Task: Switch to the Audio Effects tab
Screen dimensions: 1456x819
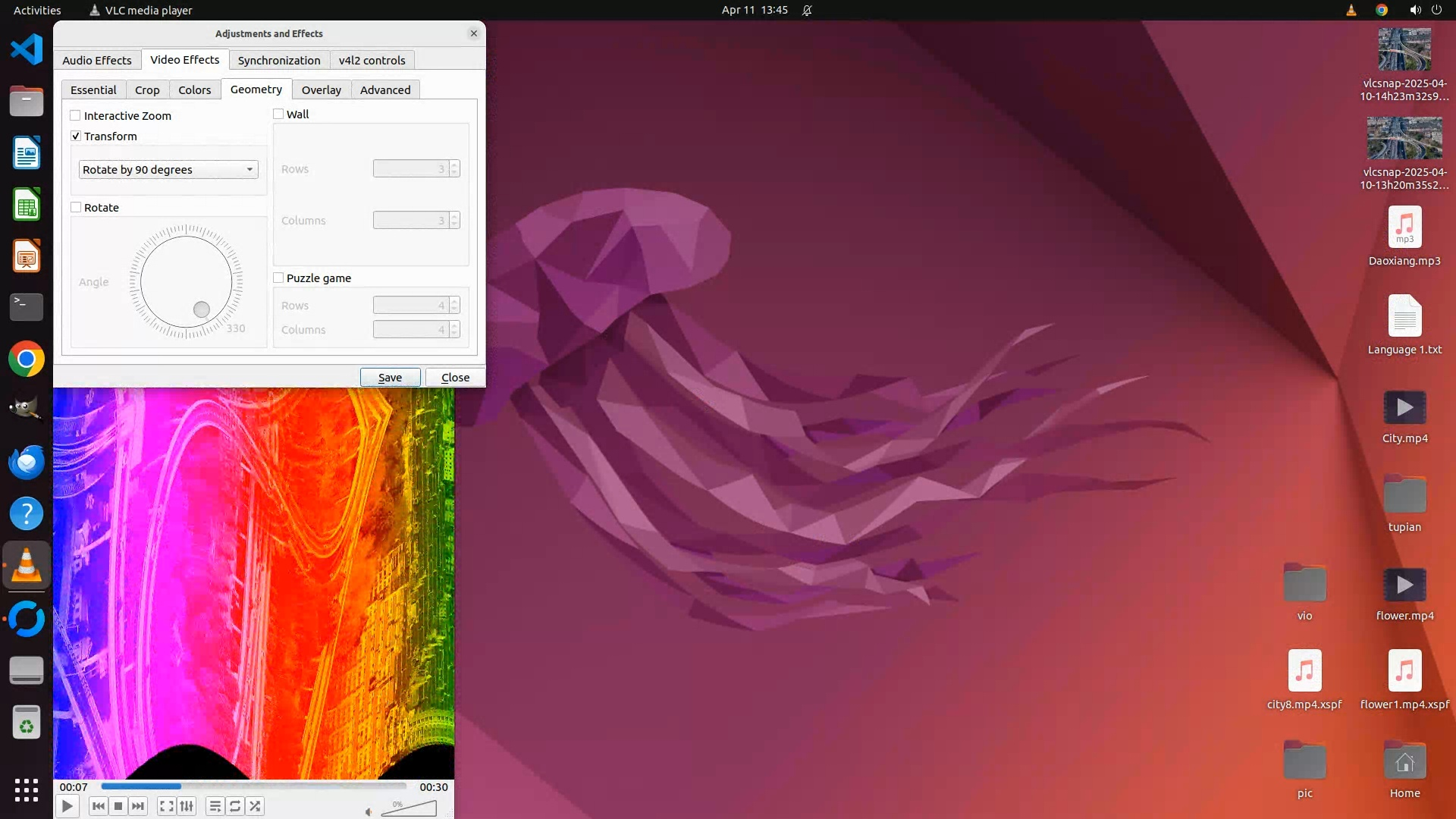Action: (x=97, y=61)
